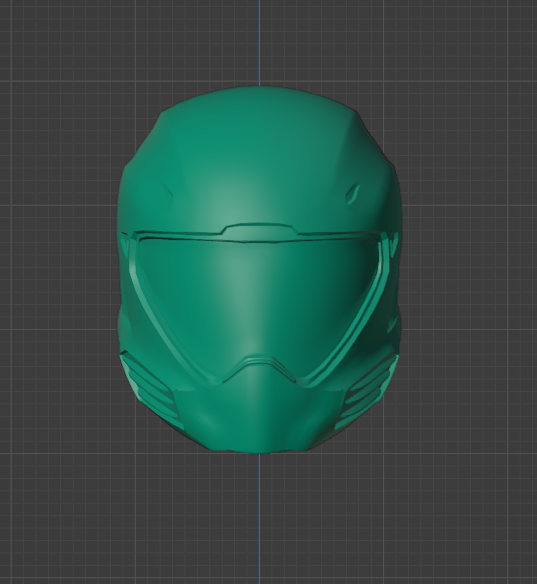Select the green helmet model
This screenshot has height=584, width=537.
pos(259,270)
